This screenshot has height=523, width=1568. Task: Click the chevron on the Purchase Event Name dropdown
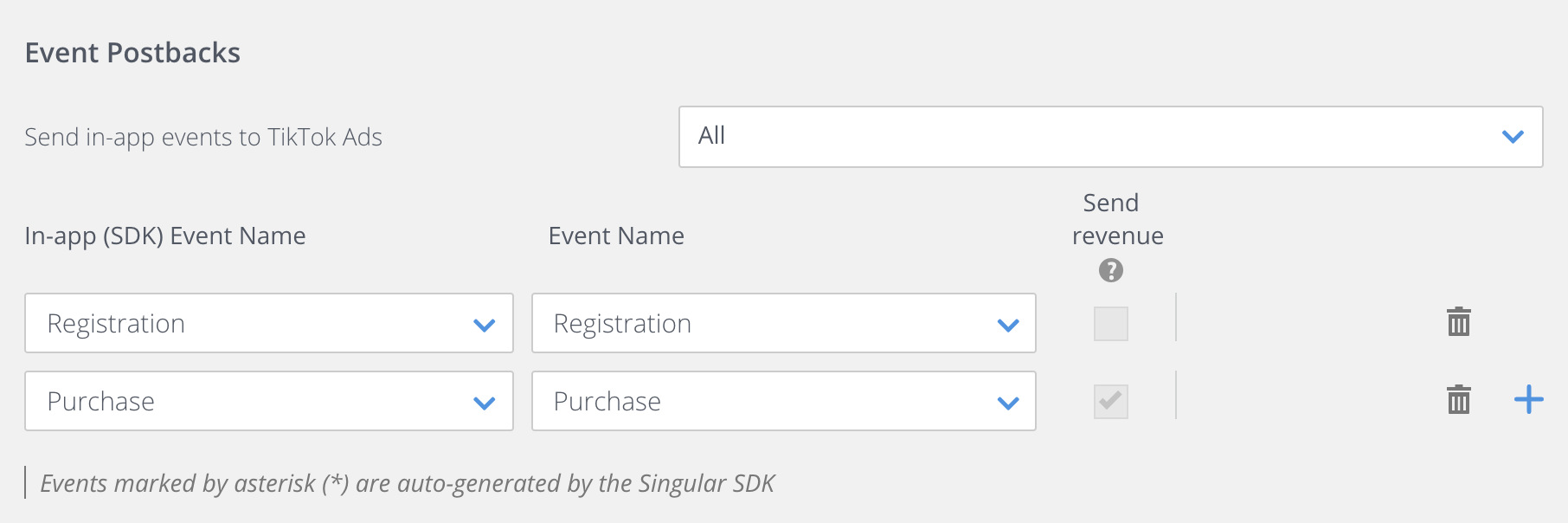point(1008,404)
